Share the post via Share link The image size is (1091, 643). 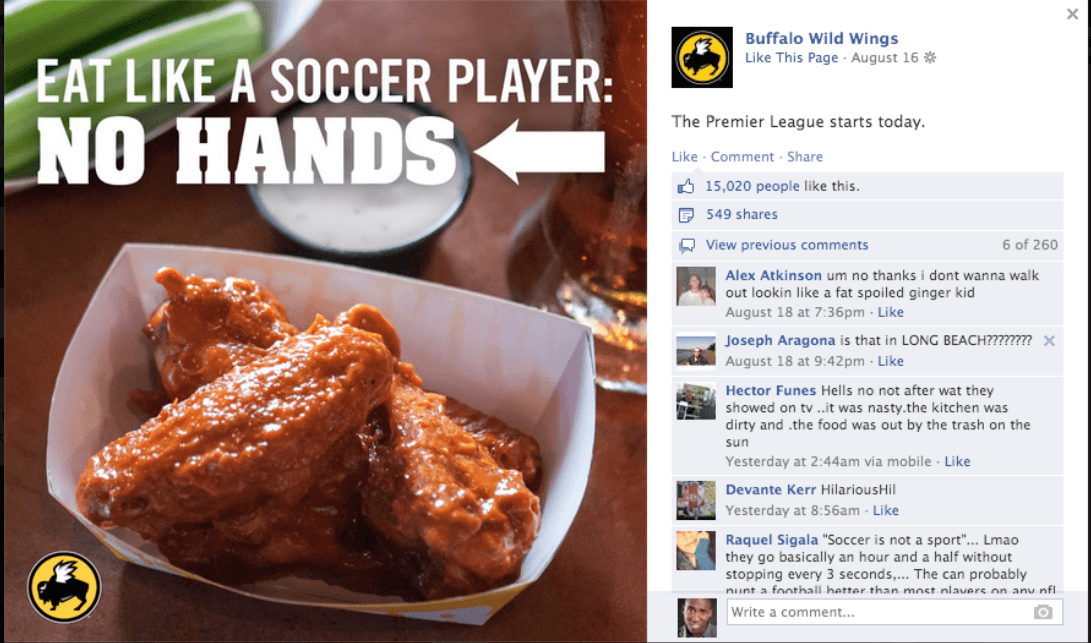pos(804,157)
